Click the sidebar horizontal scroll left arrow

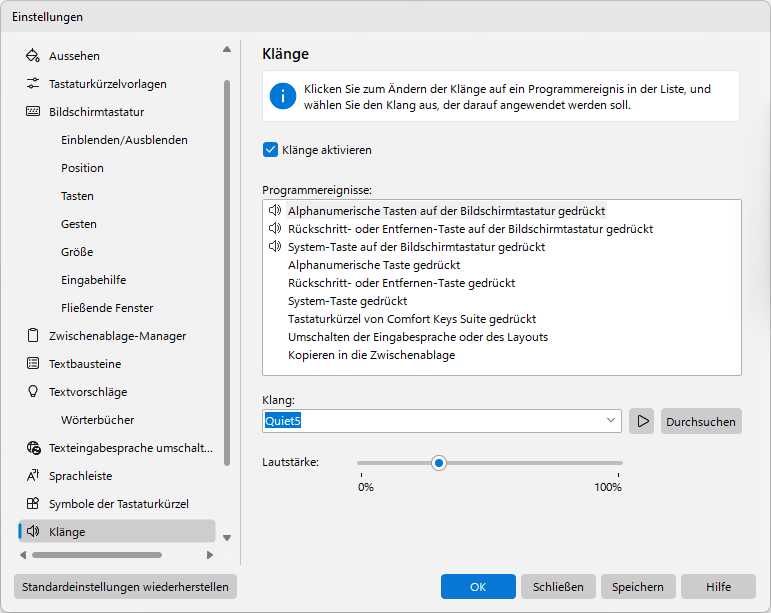(x=23, y=555)
